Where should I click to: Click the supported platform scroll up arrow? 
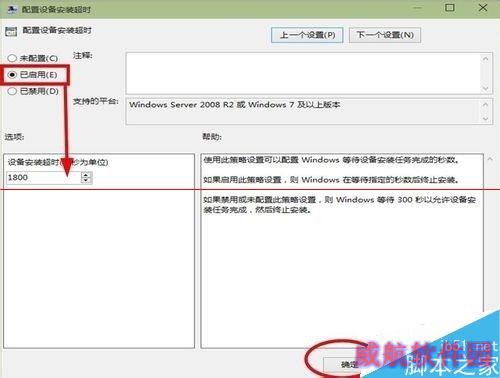486,104
